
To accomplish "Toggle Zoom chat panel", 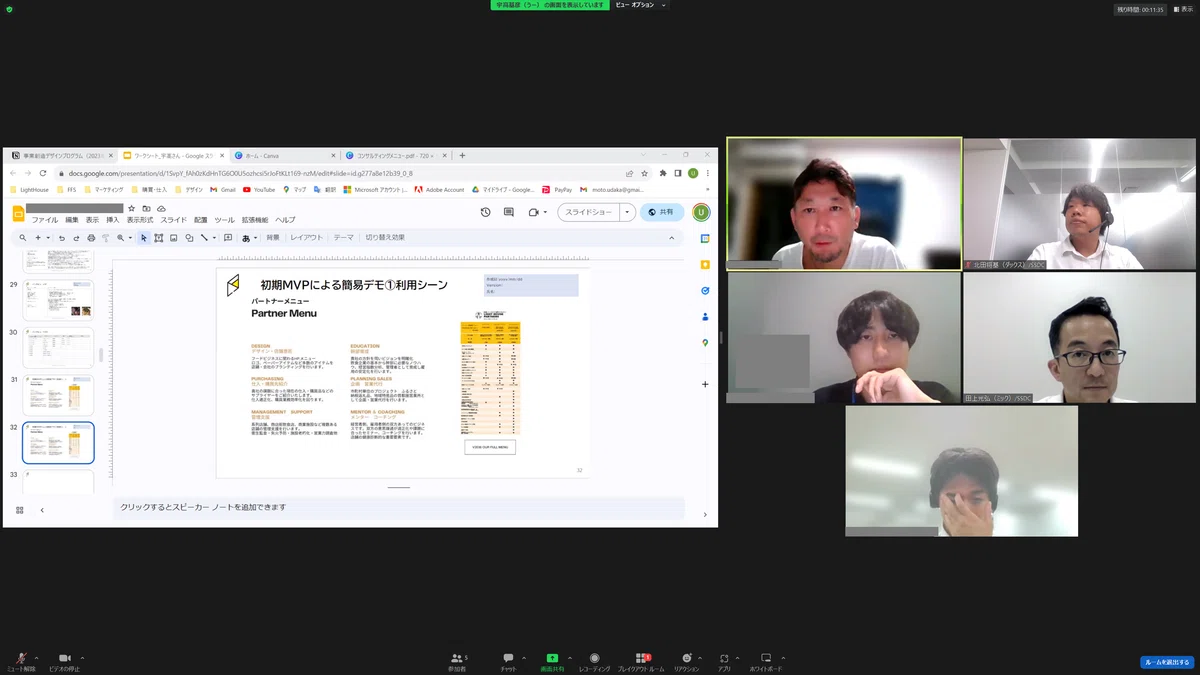I will pyautogui.click(x=508, y=660).
